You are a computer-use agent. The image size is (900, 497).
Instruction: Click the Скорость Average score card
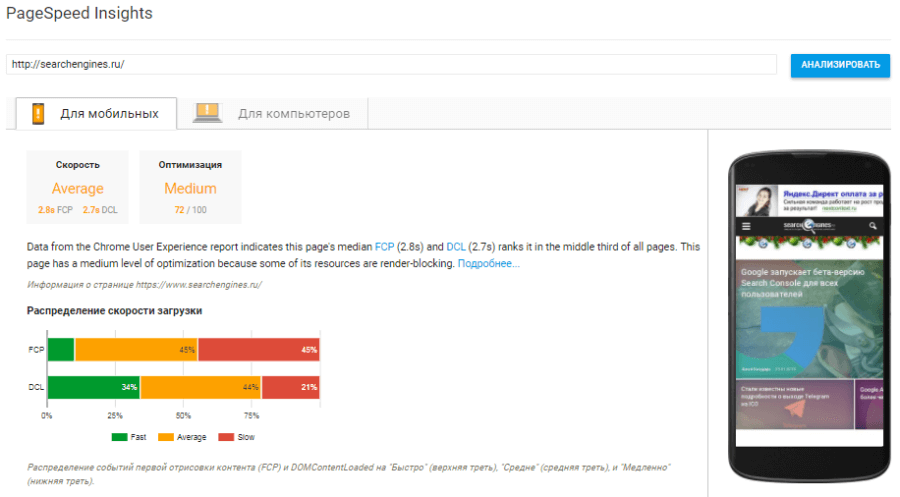pyautogui.click(x=77, y=187)
